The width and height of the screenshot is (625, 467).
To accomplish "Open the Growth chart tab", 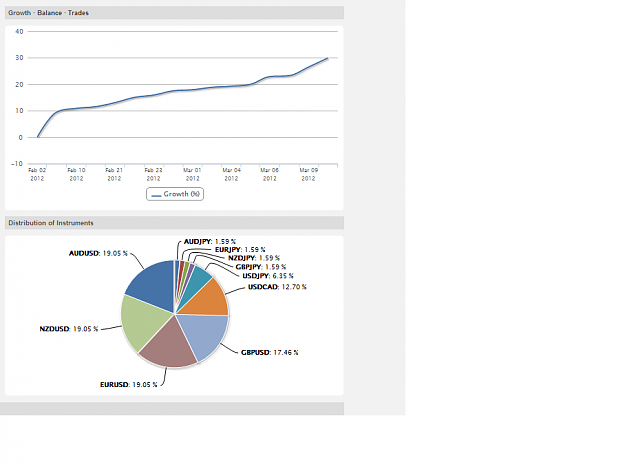I will 20,13.
